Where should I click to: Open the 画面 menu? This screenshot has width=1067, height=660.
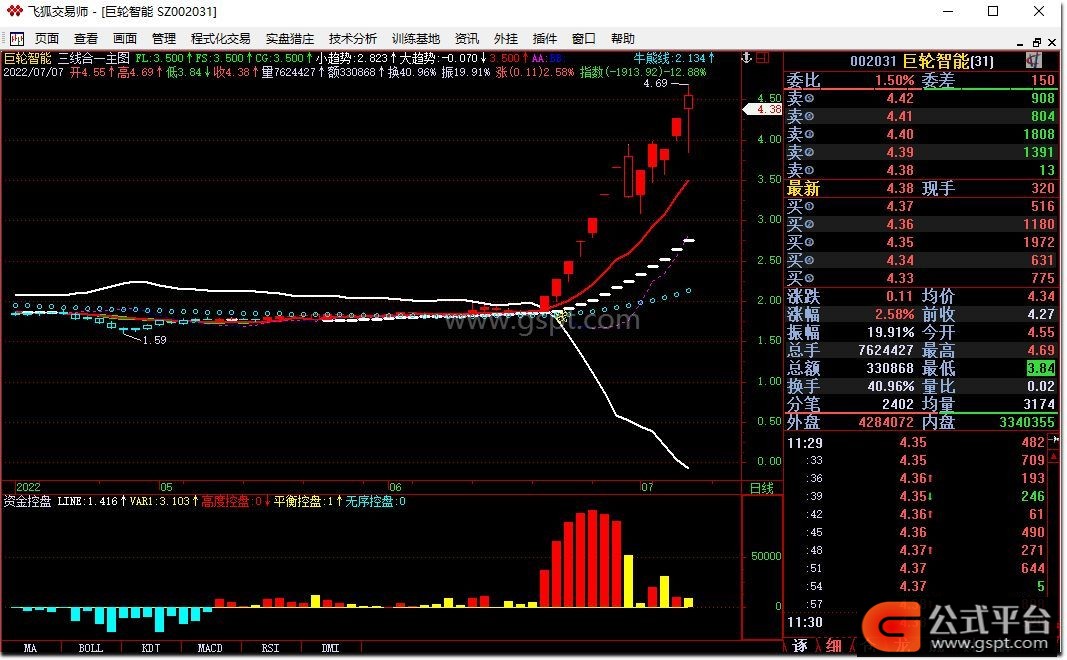tap(125, 39)
